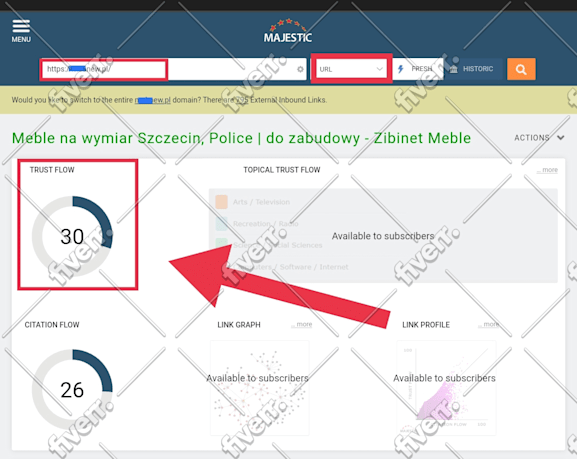Open 'more' link for Topical Trust Flow
Image resolution: width=577 pixels, height=459 pixels.
point(547,170)
